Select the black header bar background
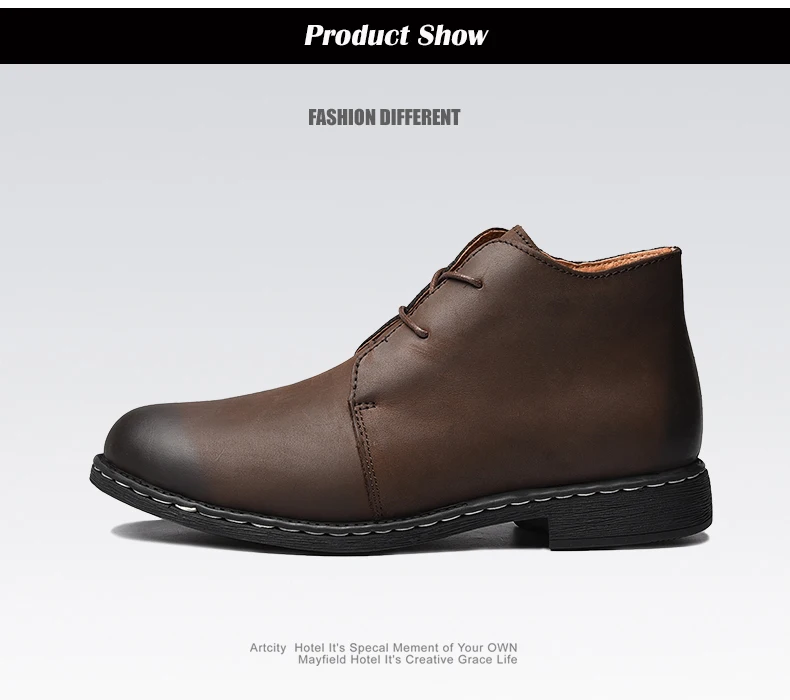 tap(395, 36)
